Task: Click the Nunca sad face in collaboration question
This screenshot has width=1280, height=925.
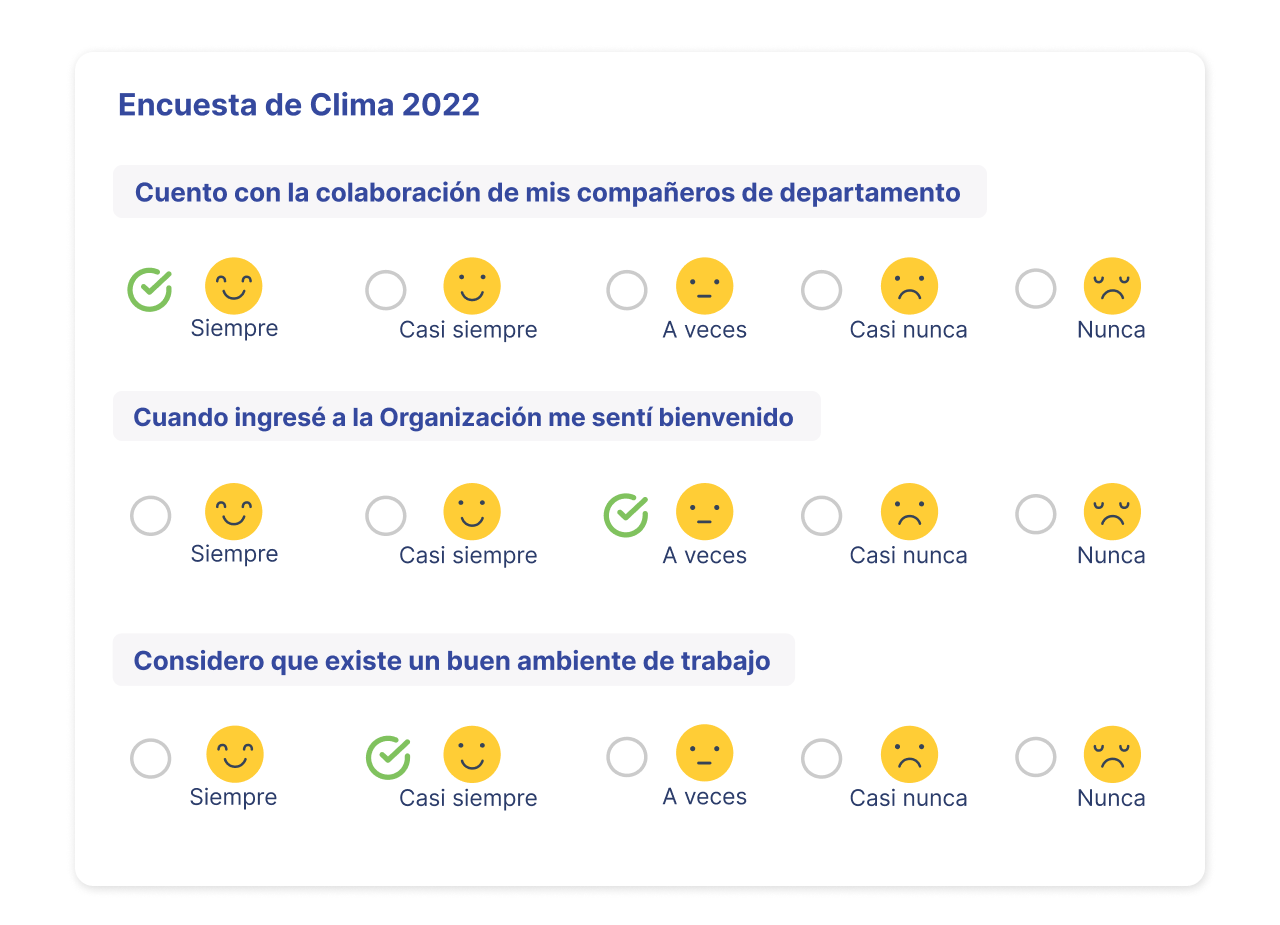Action: coord(1112,286)
